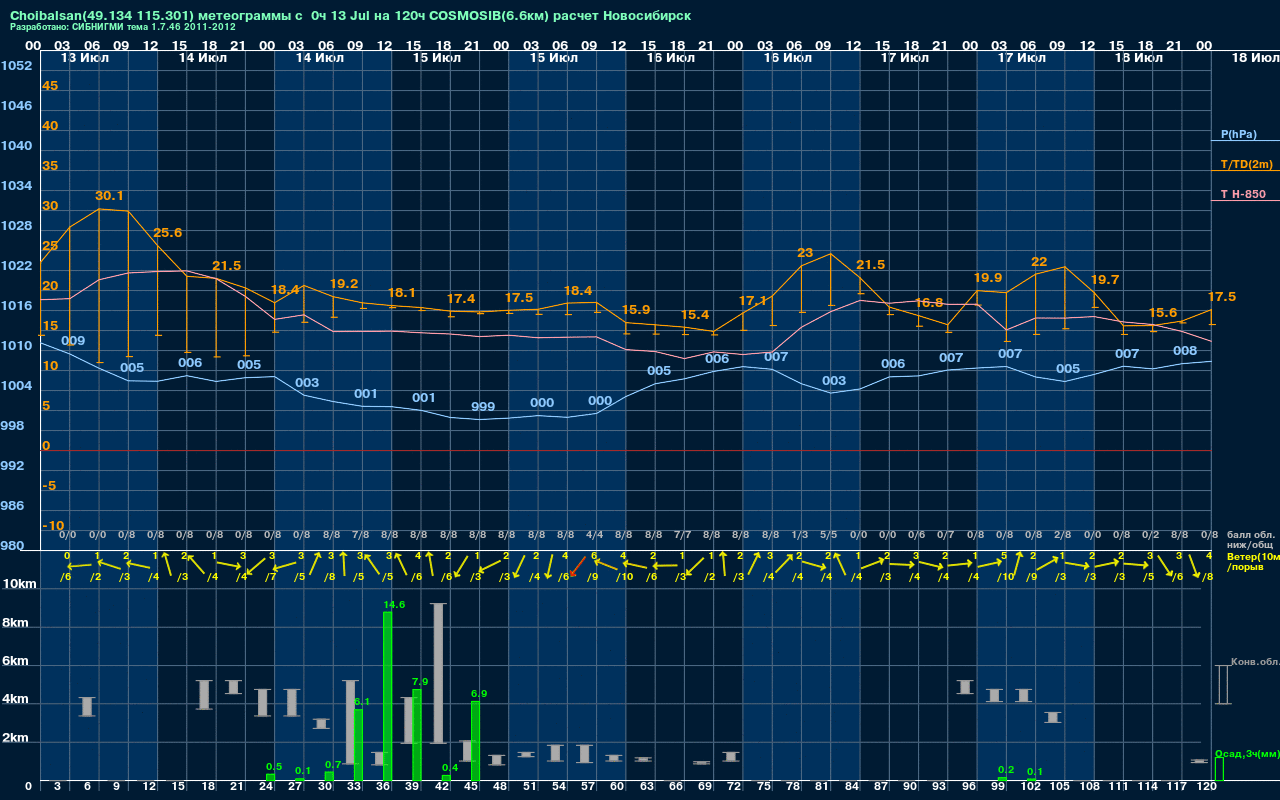Click forecast hour 72 on bottom axis

[x=735, y=788]
